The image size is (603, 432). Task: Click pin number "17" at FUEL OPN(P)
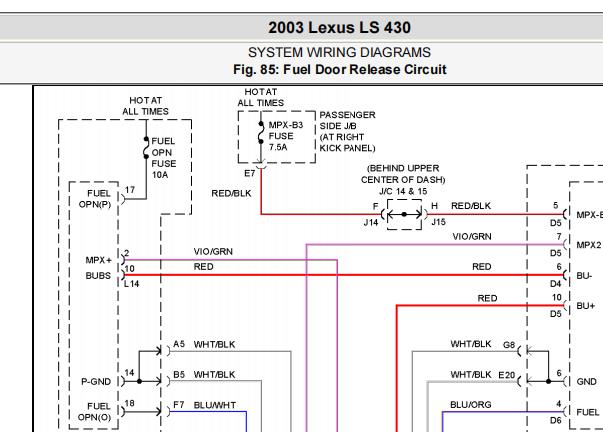(x=130, y=190)
